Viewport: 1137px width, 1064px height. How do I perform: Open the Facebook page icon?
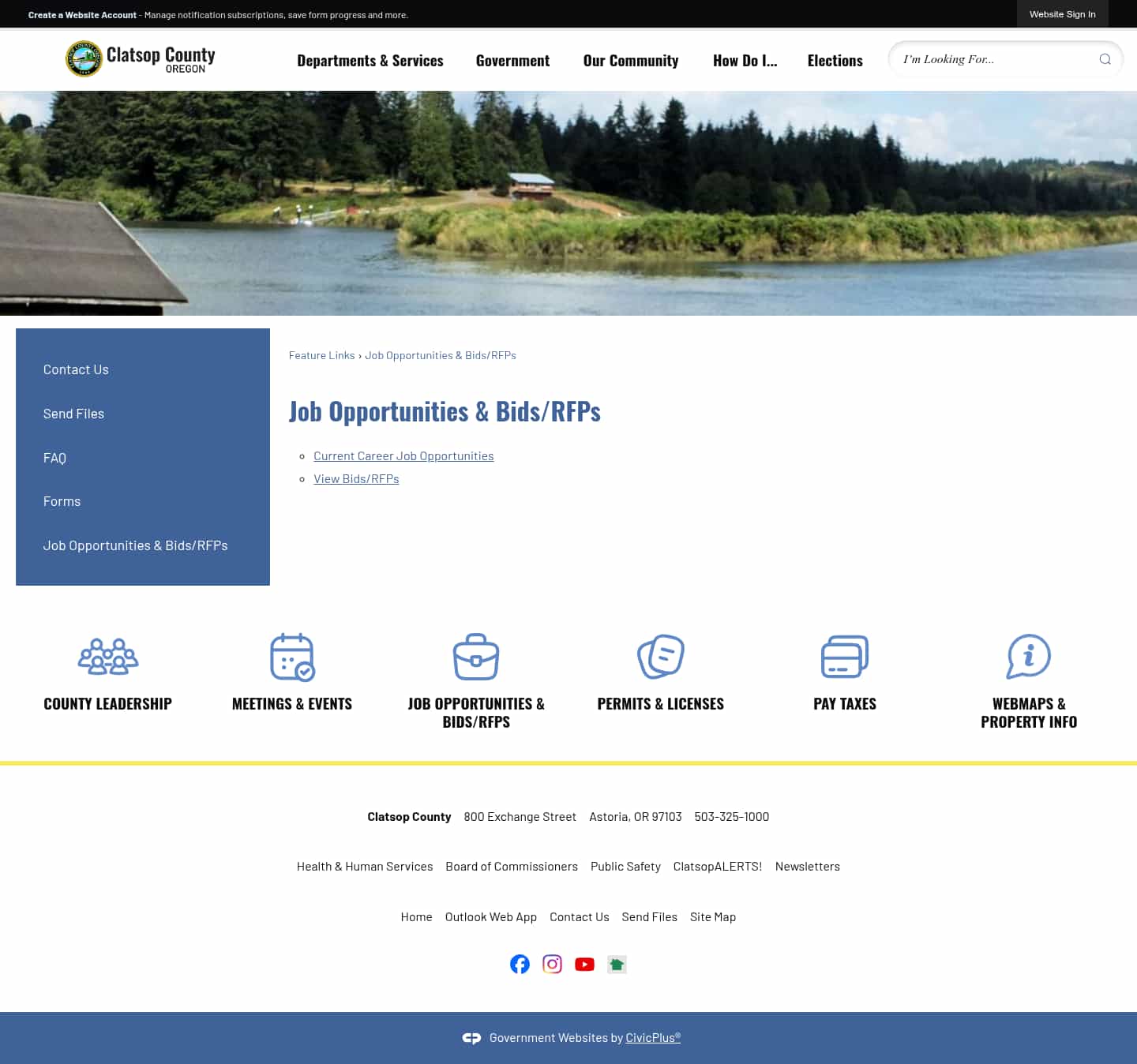(x=520, y=964)
